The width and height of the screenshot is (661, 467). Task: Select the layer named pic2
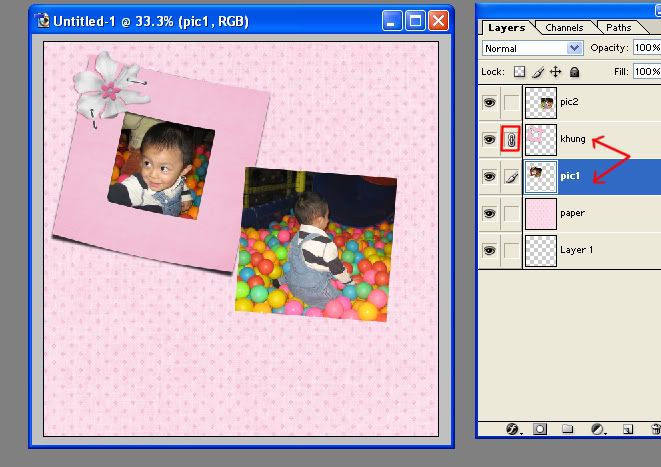tap(569, 102)
